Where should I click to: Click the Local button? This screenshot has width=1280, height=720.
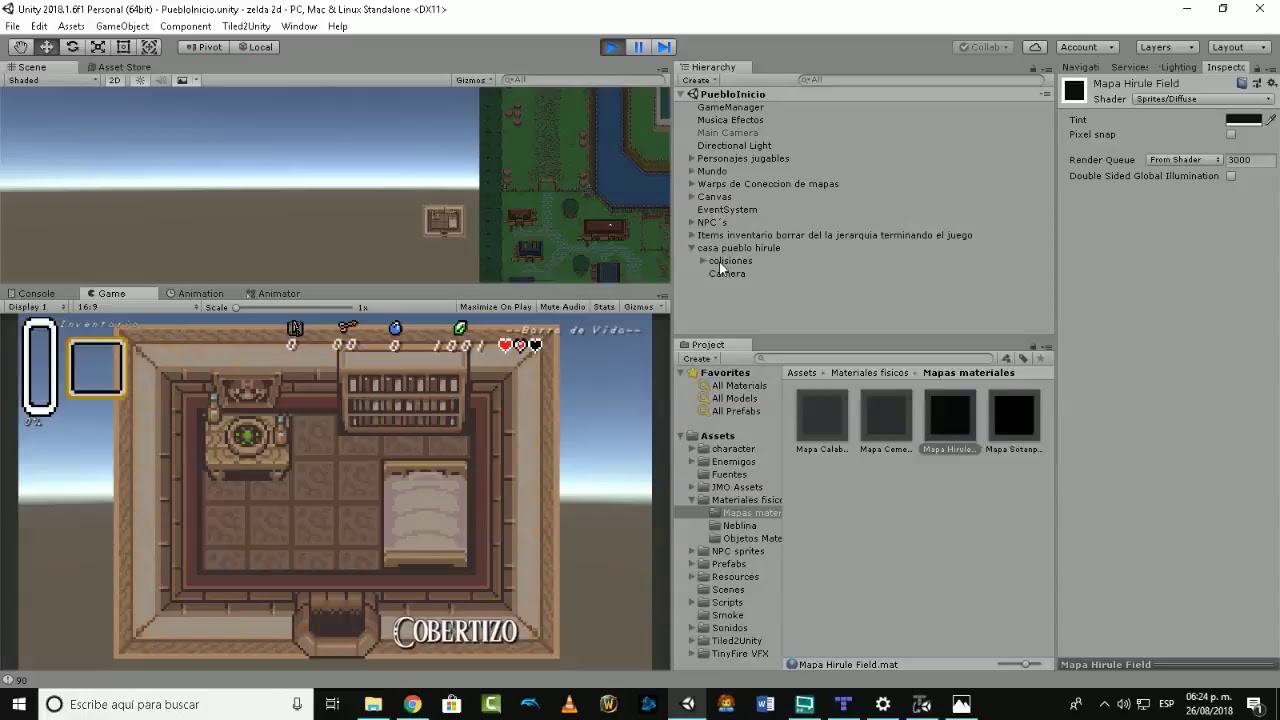(254, 47)
